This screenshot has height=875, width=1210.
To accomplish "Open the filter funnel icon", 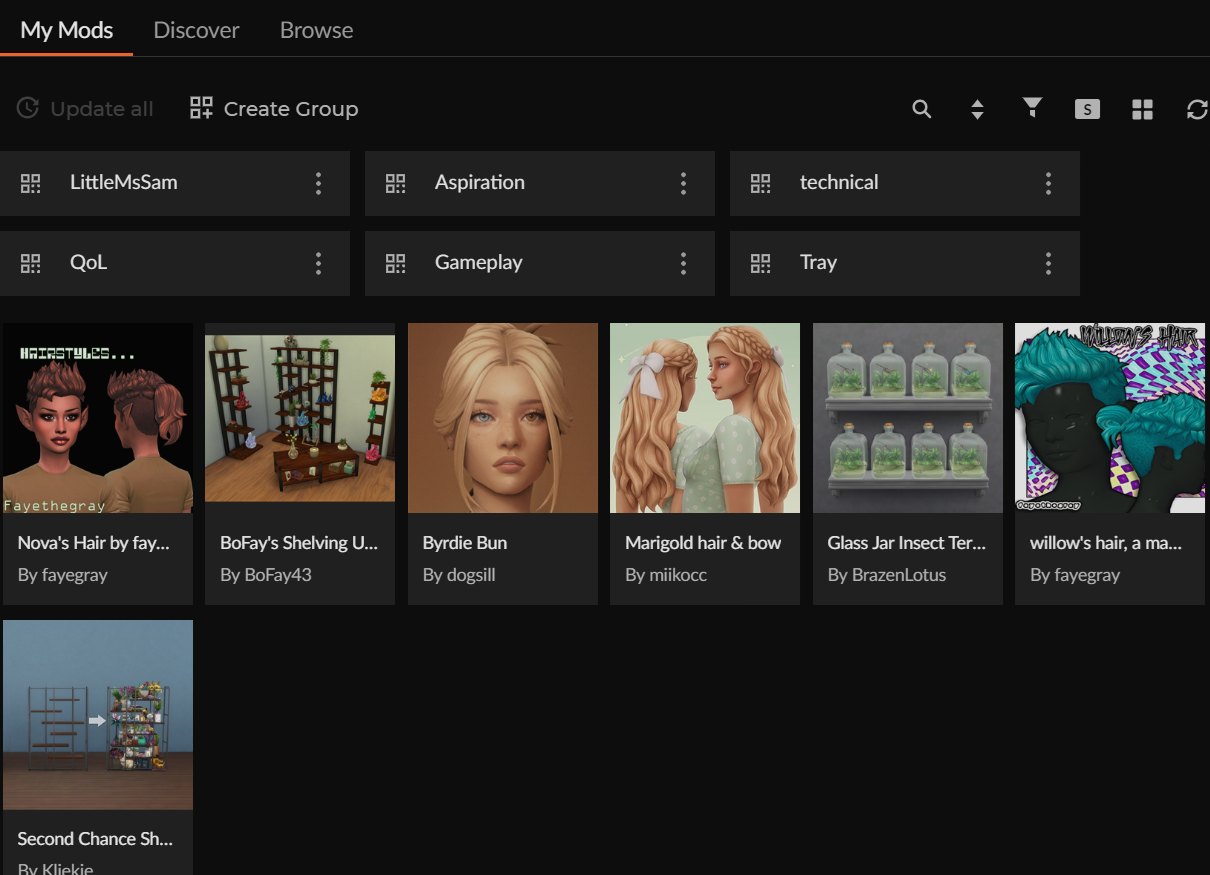I will click(x=1032, y=108).
